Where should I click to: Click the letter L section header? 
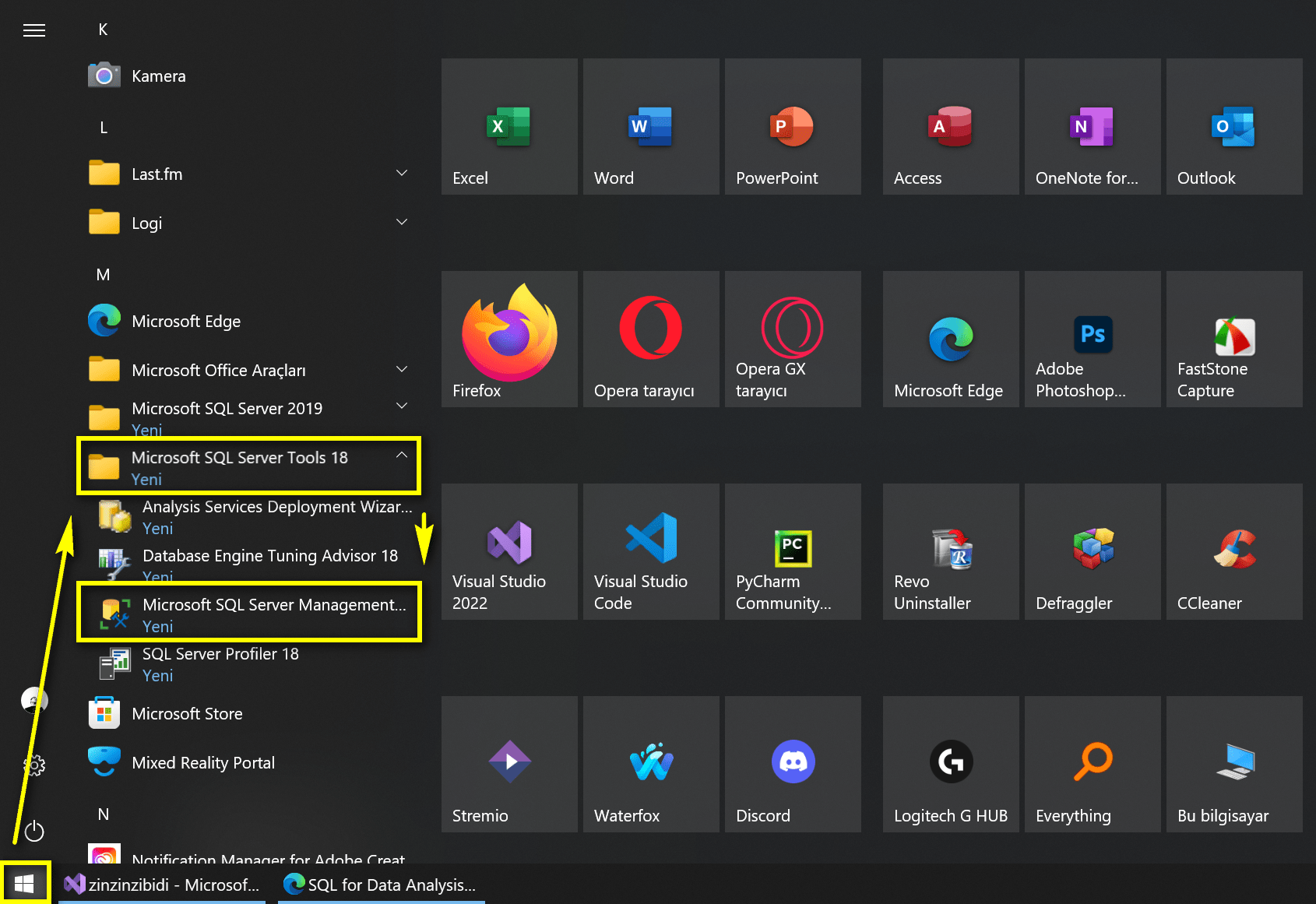point(103,128)
